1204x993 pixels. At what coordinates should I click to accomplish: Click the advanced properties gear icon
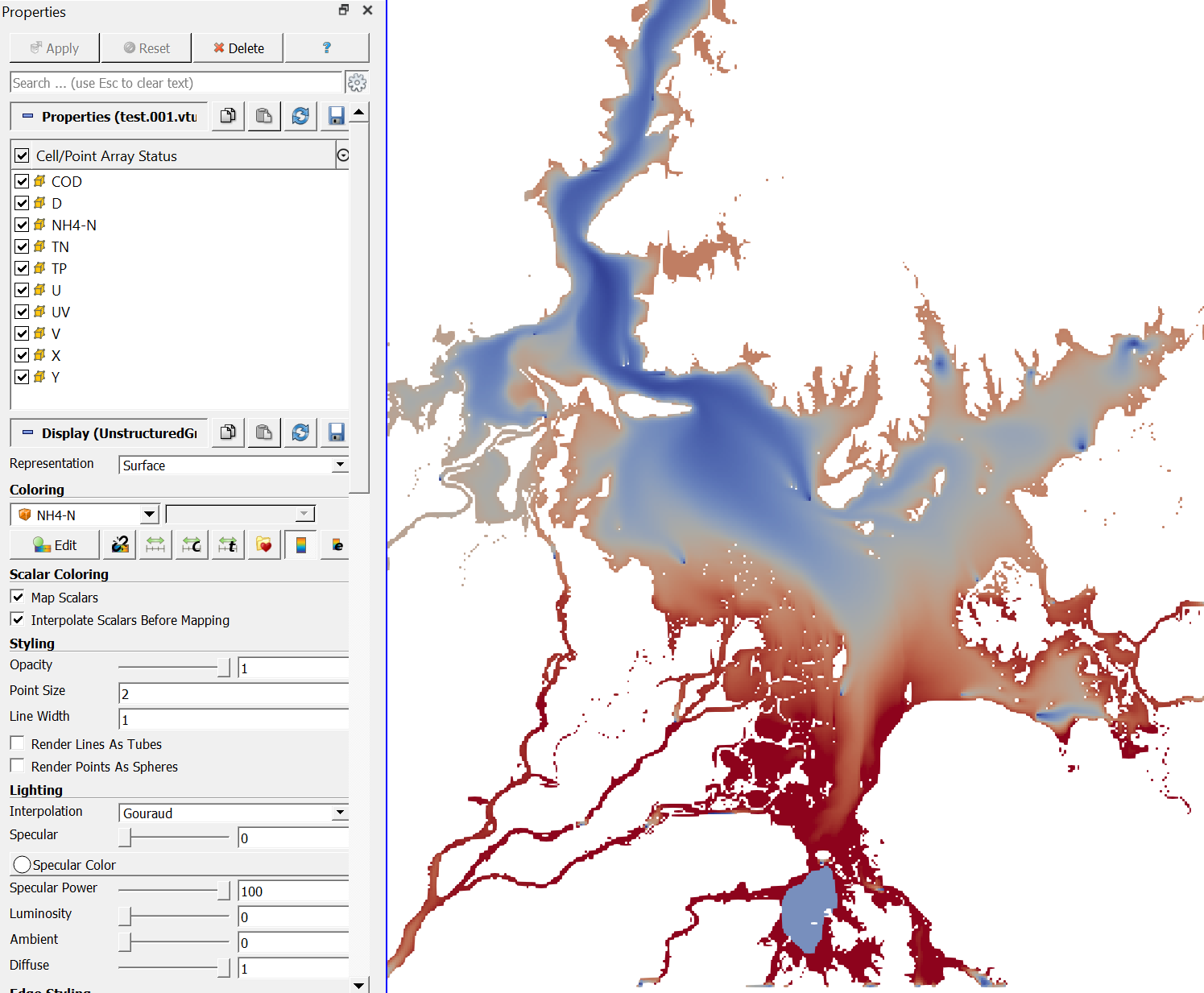(x=357, y=83)
